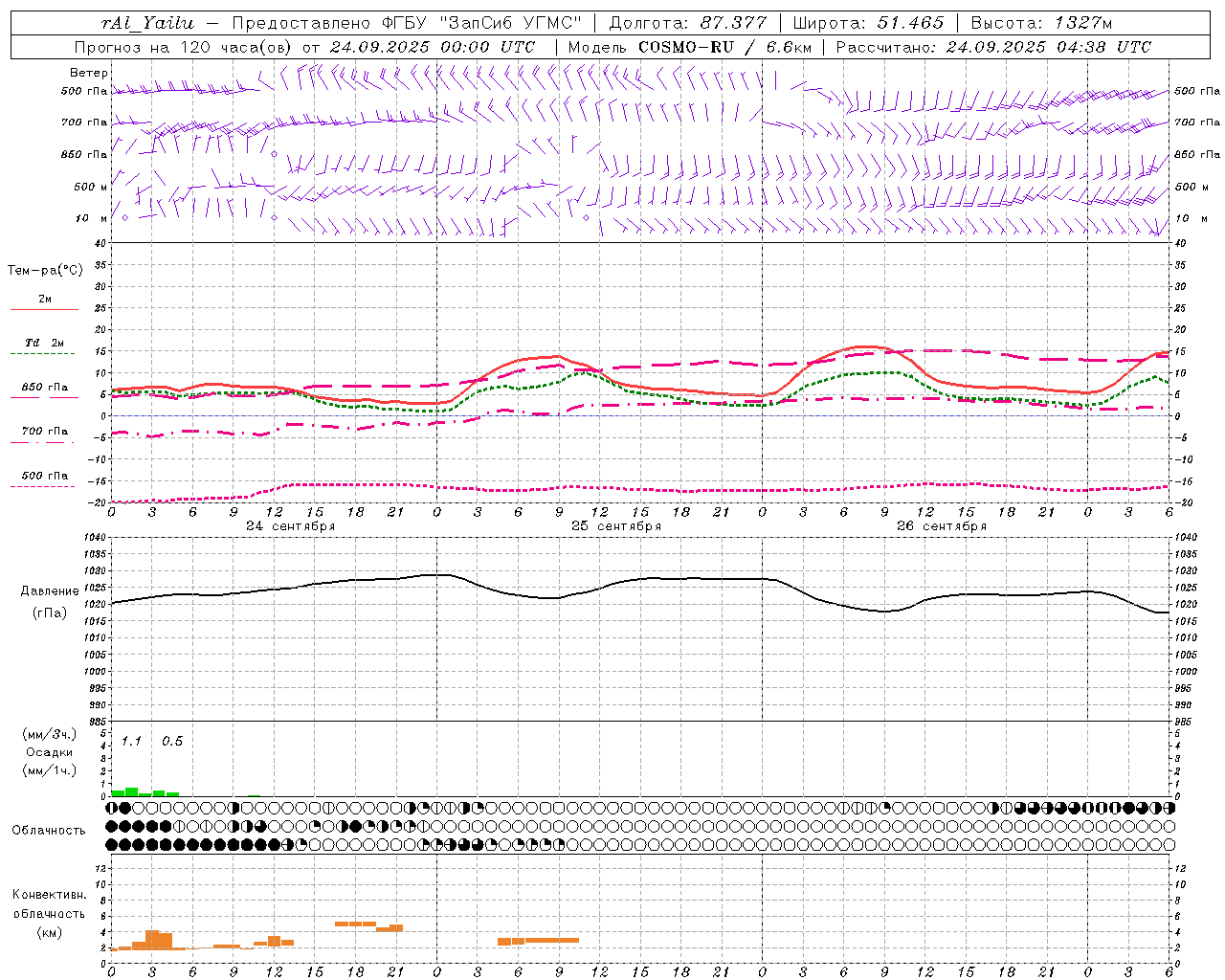
Task: Select the Давление pressure panel label
Action: coord(50,591)
